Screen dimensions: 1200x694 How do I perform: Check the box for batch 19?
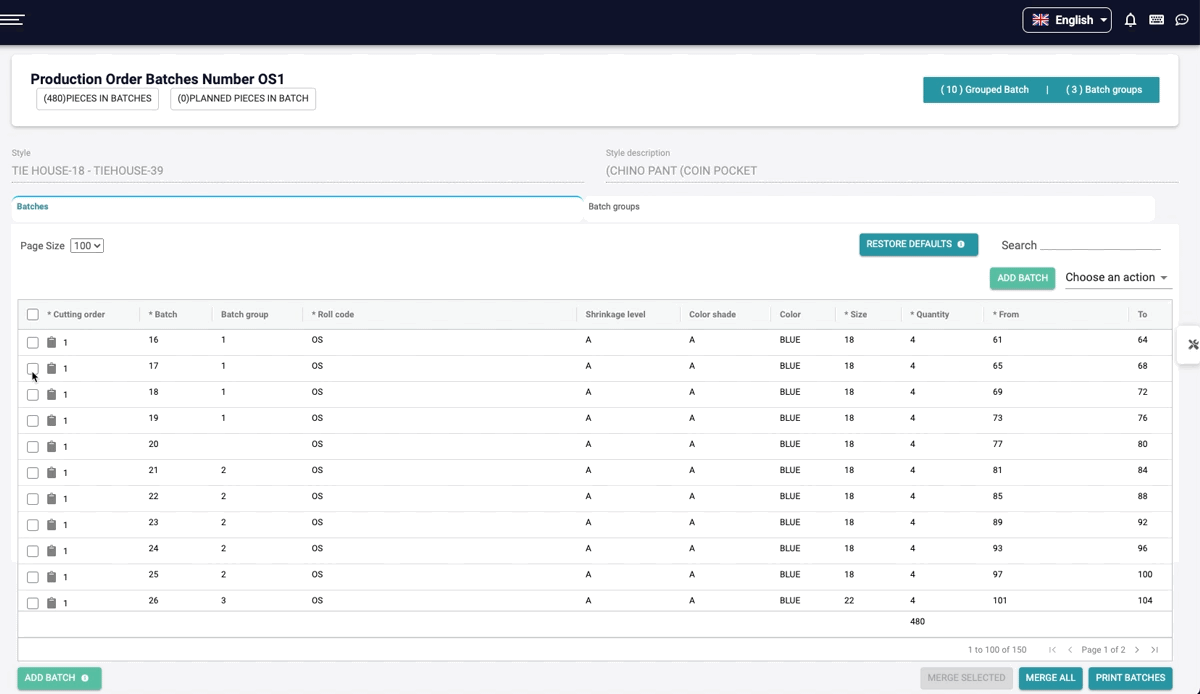click(33, 420)
